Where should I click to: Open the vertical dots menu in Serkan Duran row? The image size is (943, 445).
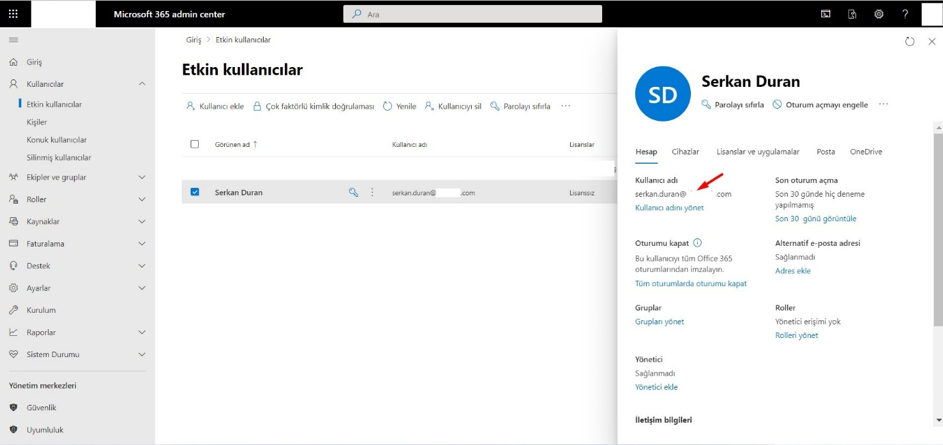click(x=372, y=192)
